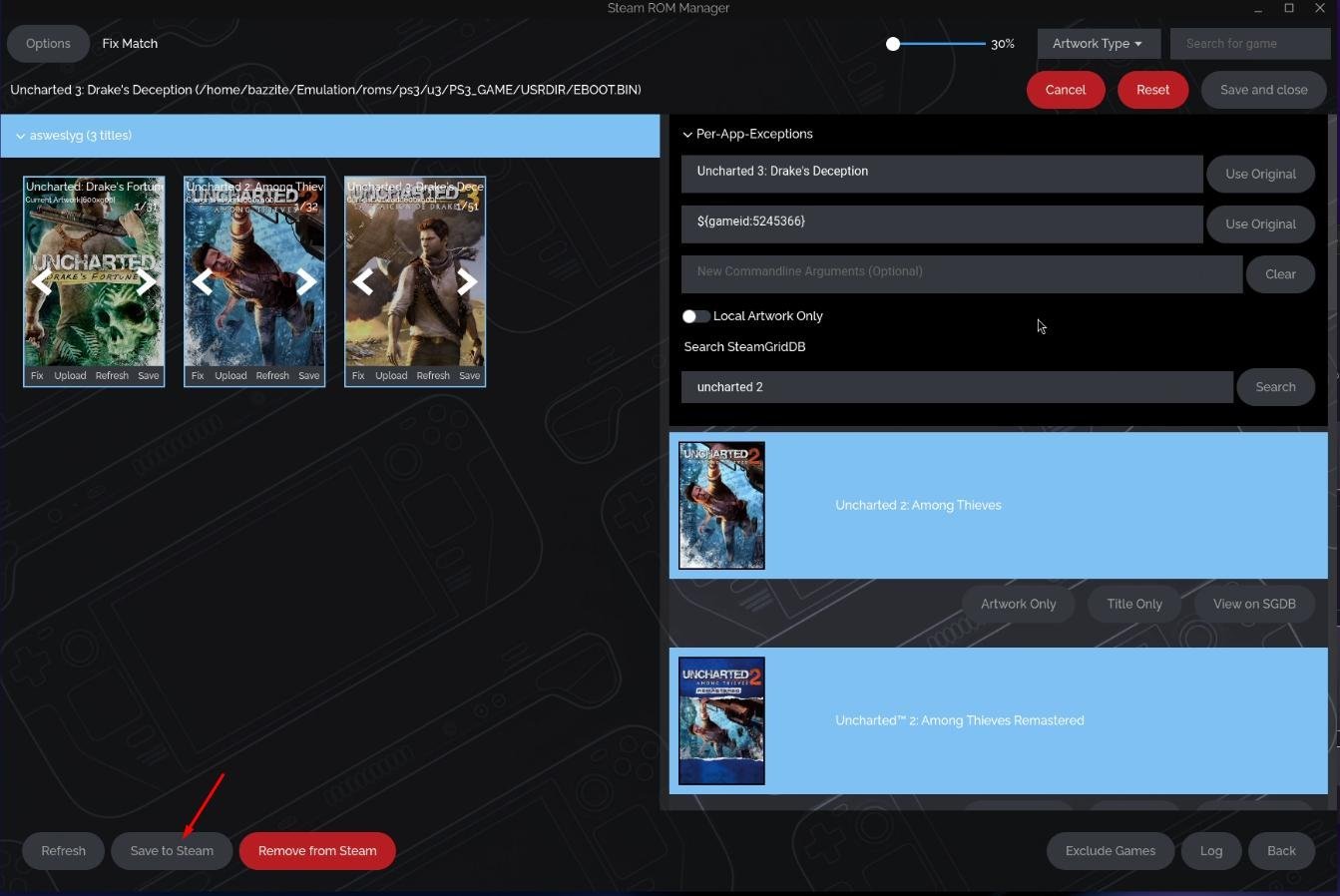Click Remove from Steam

pyautogui.click(x=317, y=851)
